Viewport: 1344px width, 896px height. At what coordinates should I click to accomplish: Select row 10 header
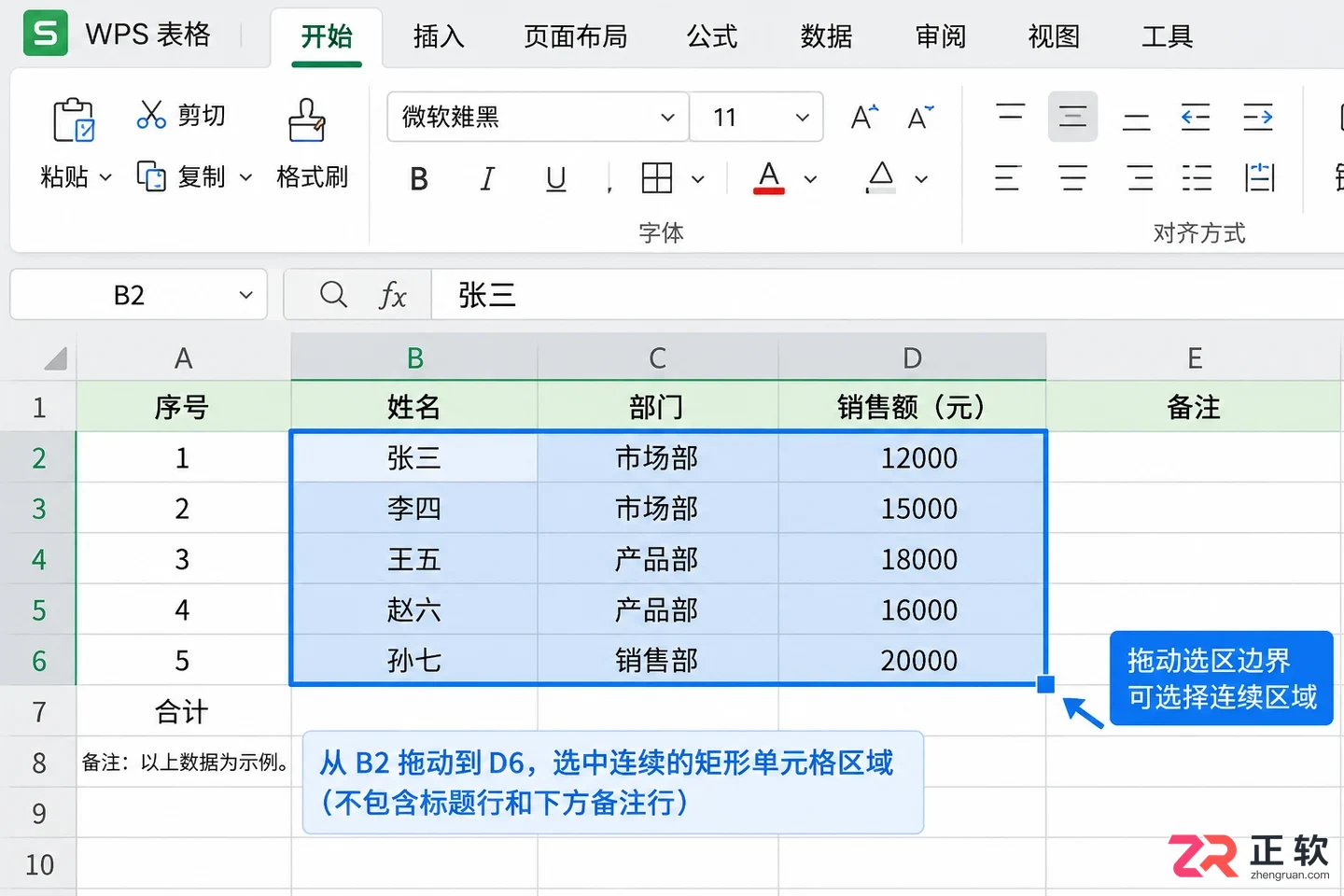38,863
